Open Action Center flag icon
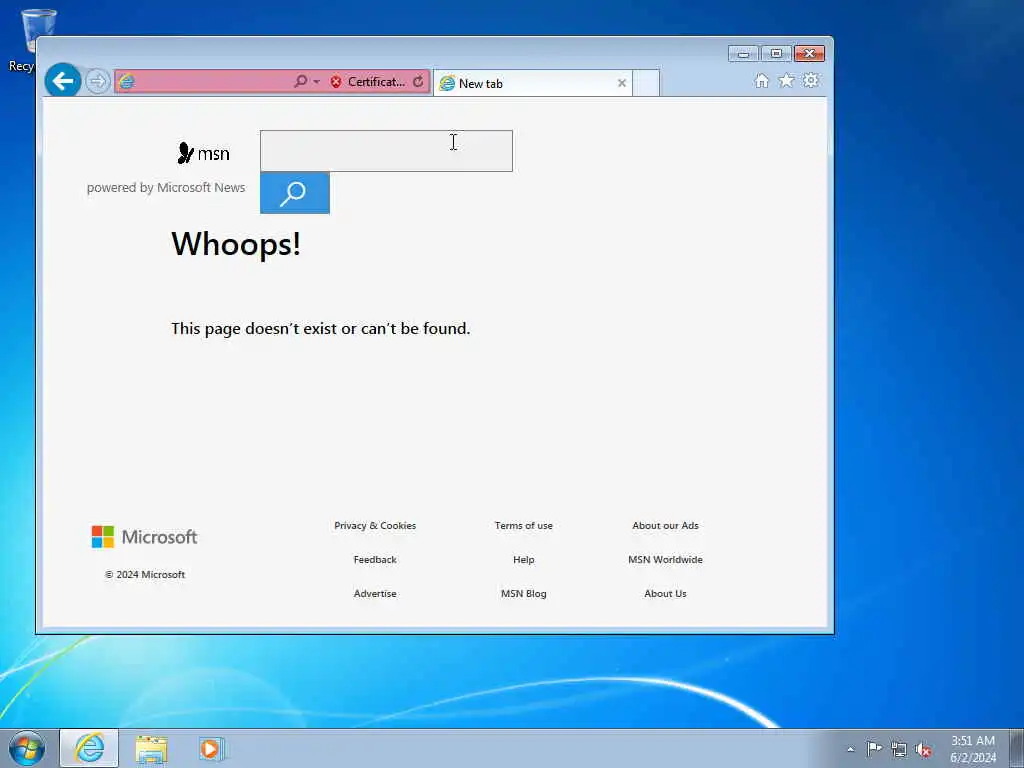 pyautogui.click(x=874, y=749)
